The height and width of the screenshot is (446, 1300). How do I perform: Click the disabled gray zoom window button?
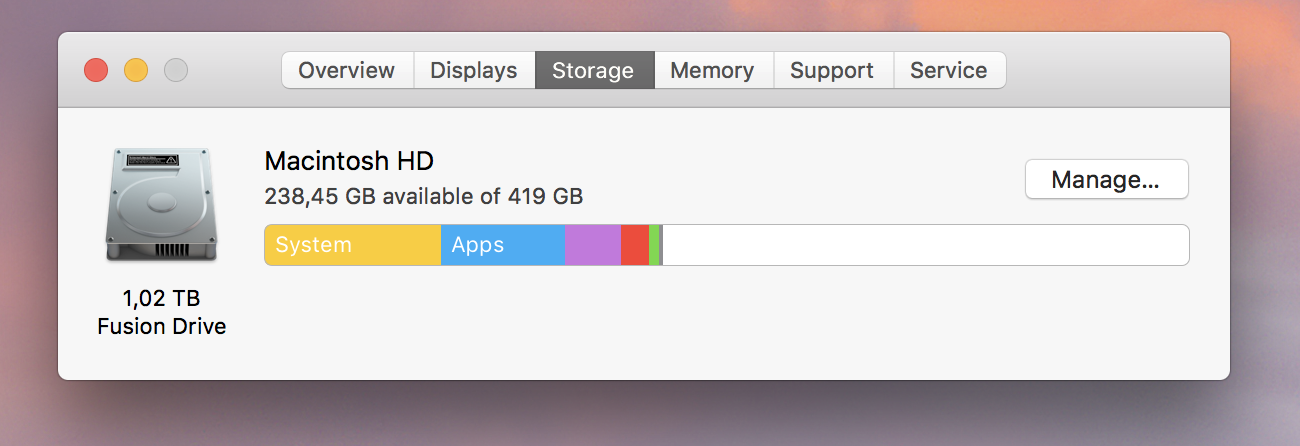pyautogui.click(x=176, y=70)
